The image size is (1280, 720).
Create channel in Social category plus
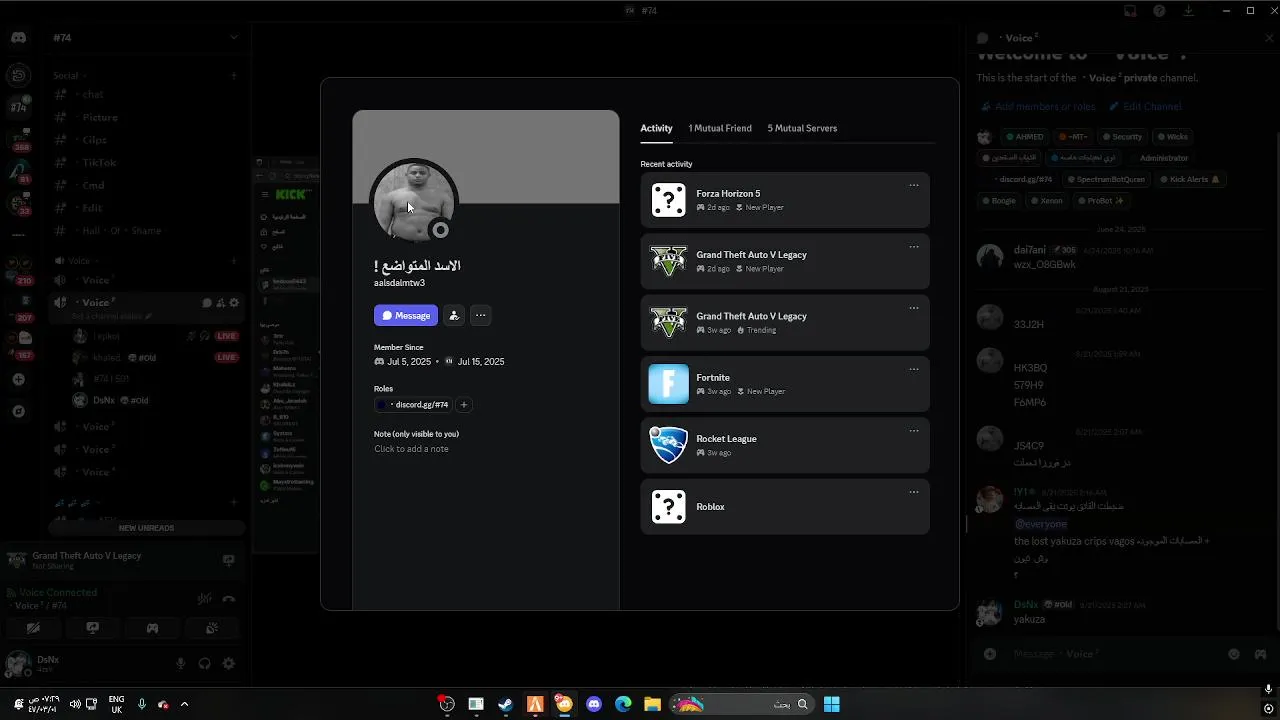[234, 75]
